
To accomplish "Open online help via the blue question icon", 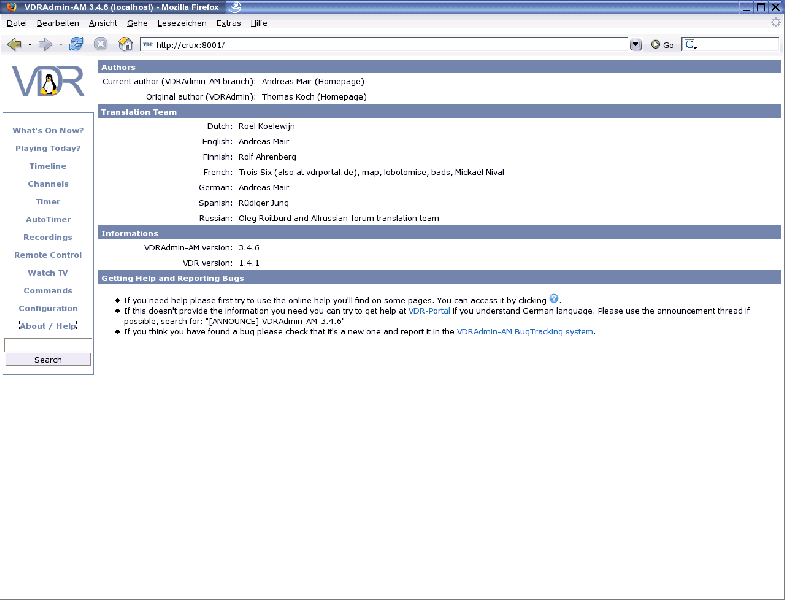I will [x=554, y=298].
